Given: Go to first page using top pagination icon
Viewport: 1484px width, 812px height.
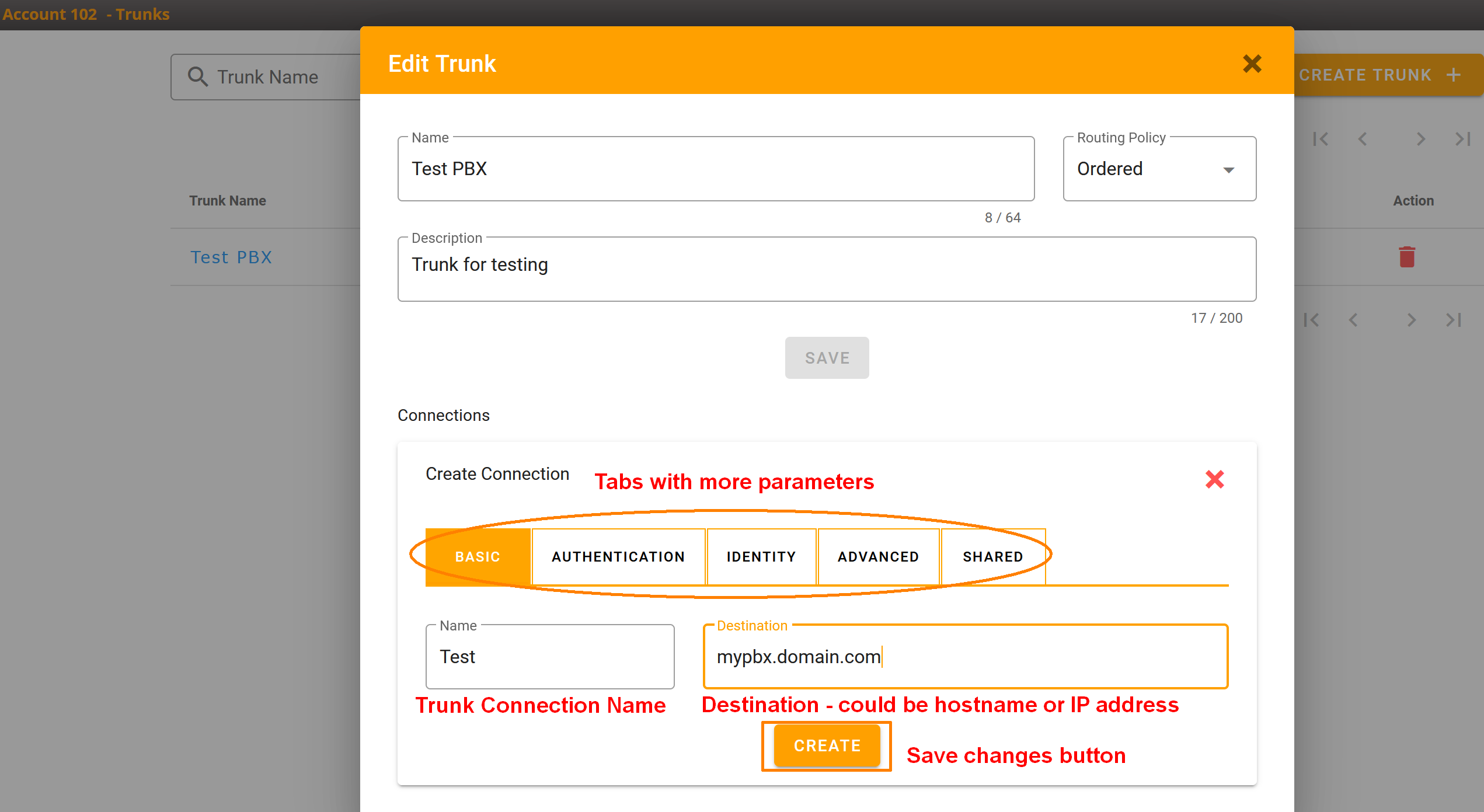Looking at the screenshot, I should (x=1320, y=139).
